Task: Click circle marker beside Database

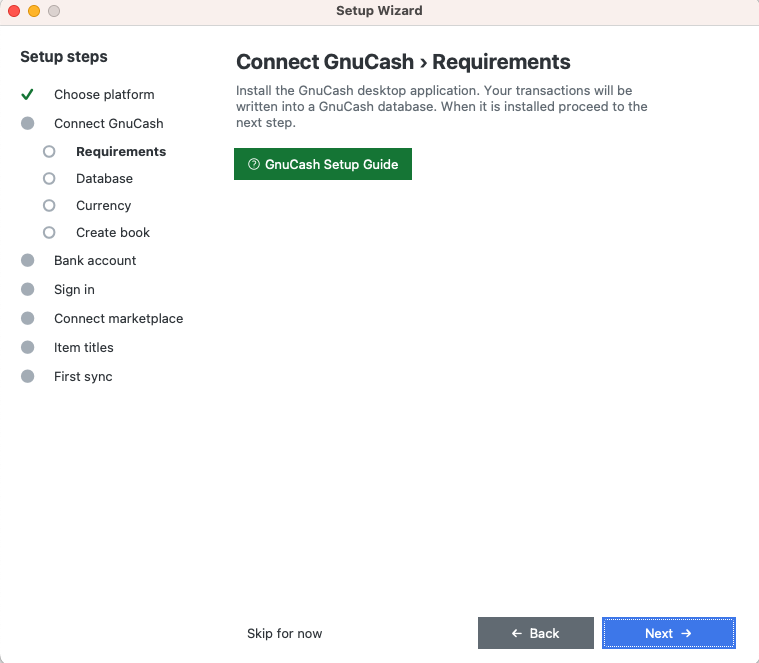Action: pos(49,179)
